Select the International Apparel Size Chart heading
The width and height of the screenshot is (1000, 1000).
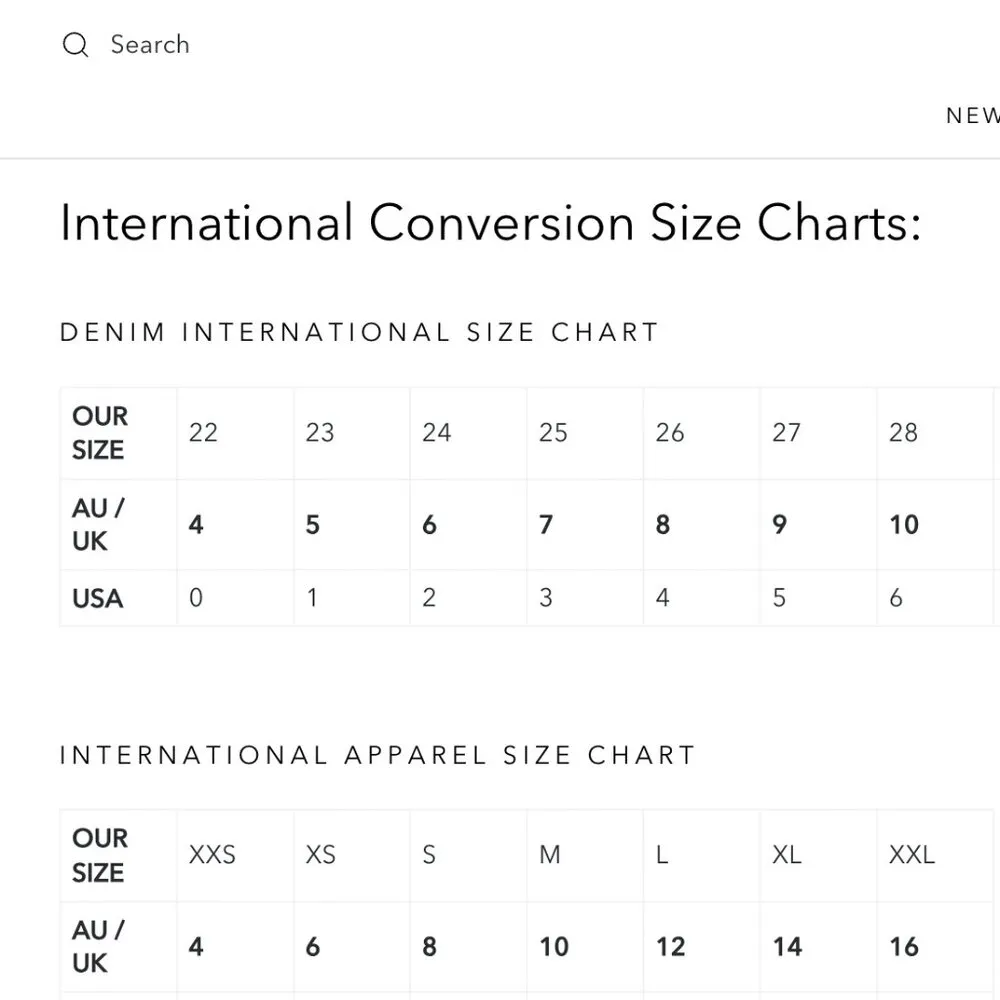[377, 755]
